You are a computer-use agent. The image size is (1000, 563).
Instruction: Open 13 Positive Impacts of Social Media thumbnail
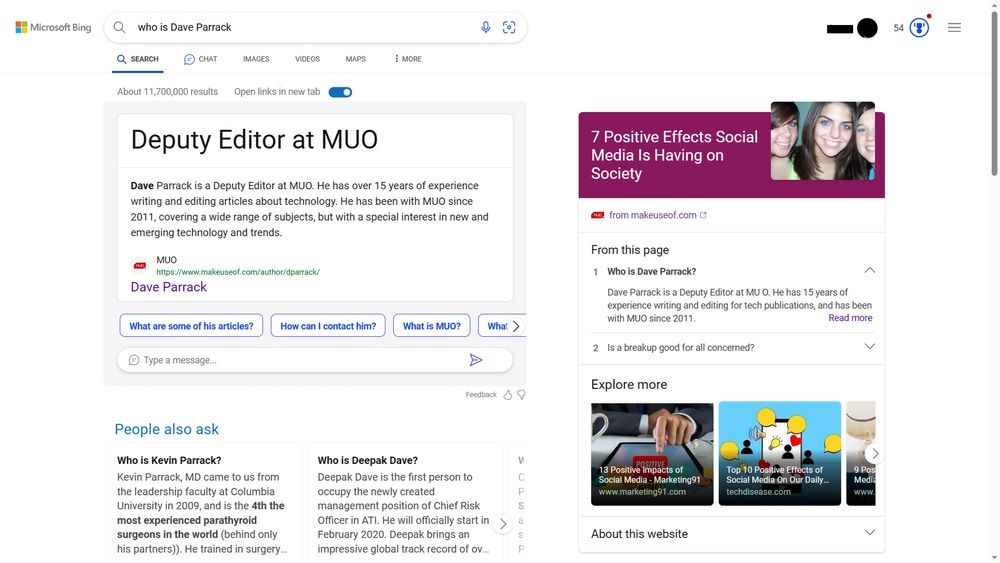(652, 454)
